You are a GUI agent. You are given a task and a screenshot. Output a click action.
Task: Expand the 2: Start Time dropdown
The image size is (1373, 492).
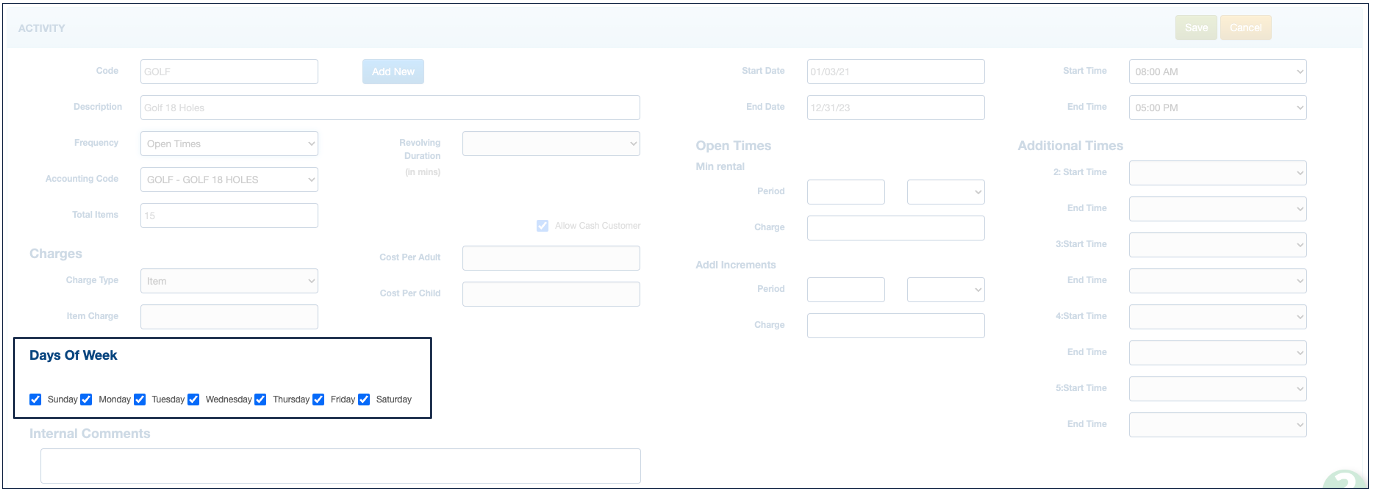pos(1217,173)
